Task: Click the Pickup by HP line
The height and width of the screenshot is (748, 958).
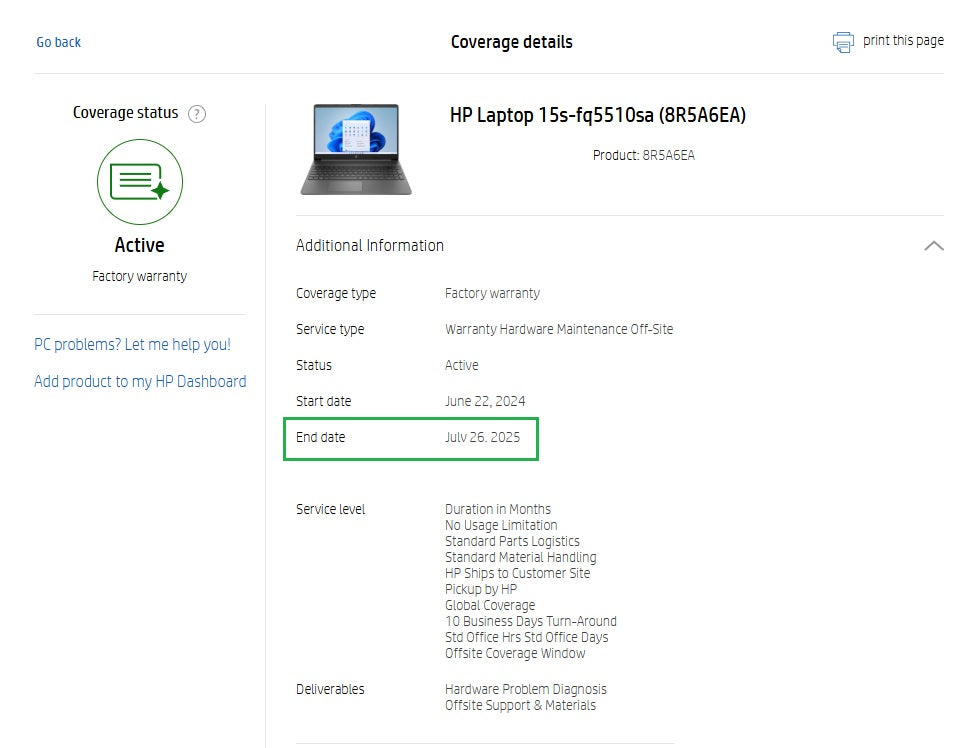Action: click(481, 589)
